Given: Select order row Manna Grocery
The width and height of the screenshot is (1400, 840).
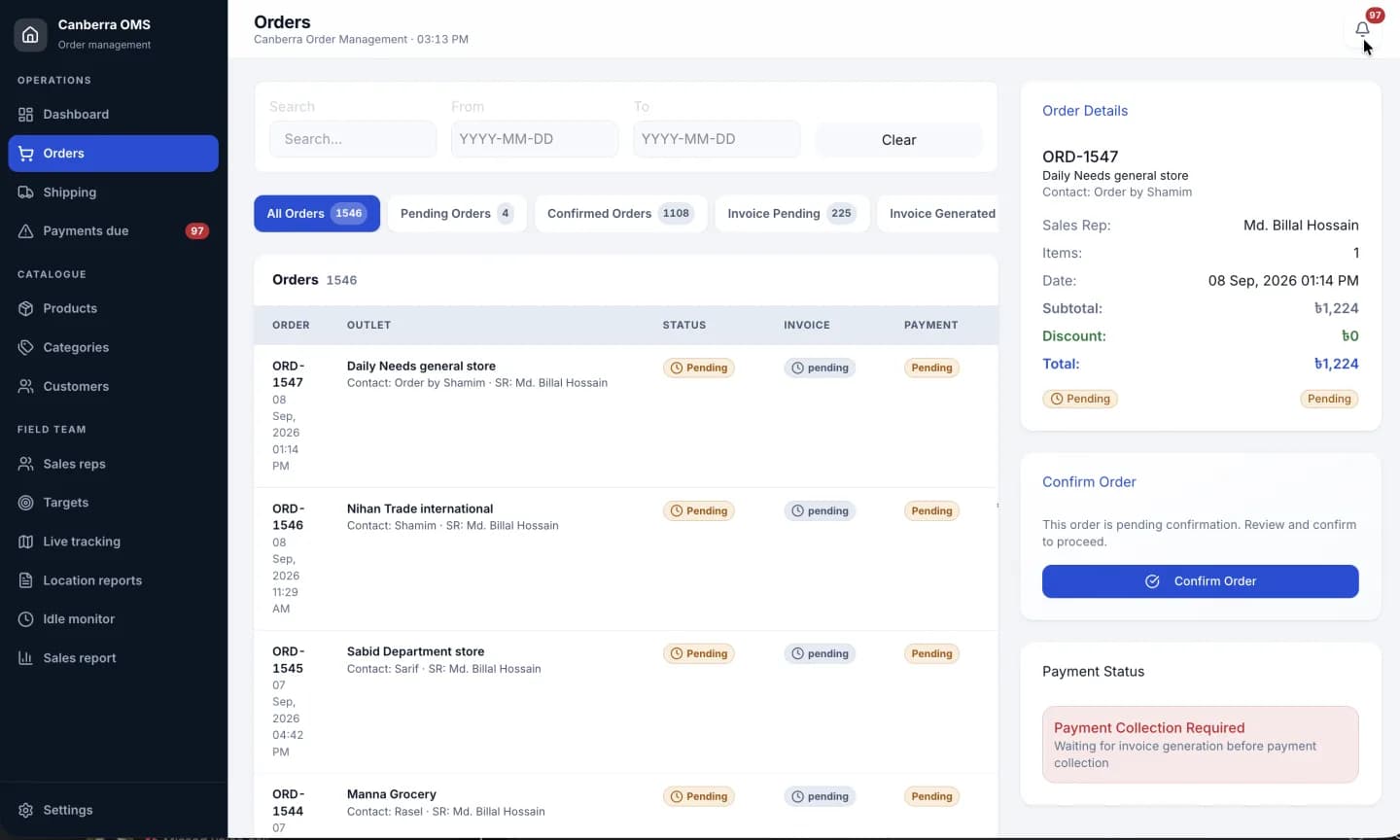Looking at the screenshot, I should click(625, 806).
